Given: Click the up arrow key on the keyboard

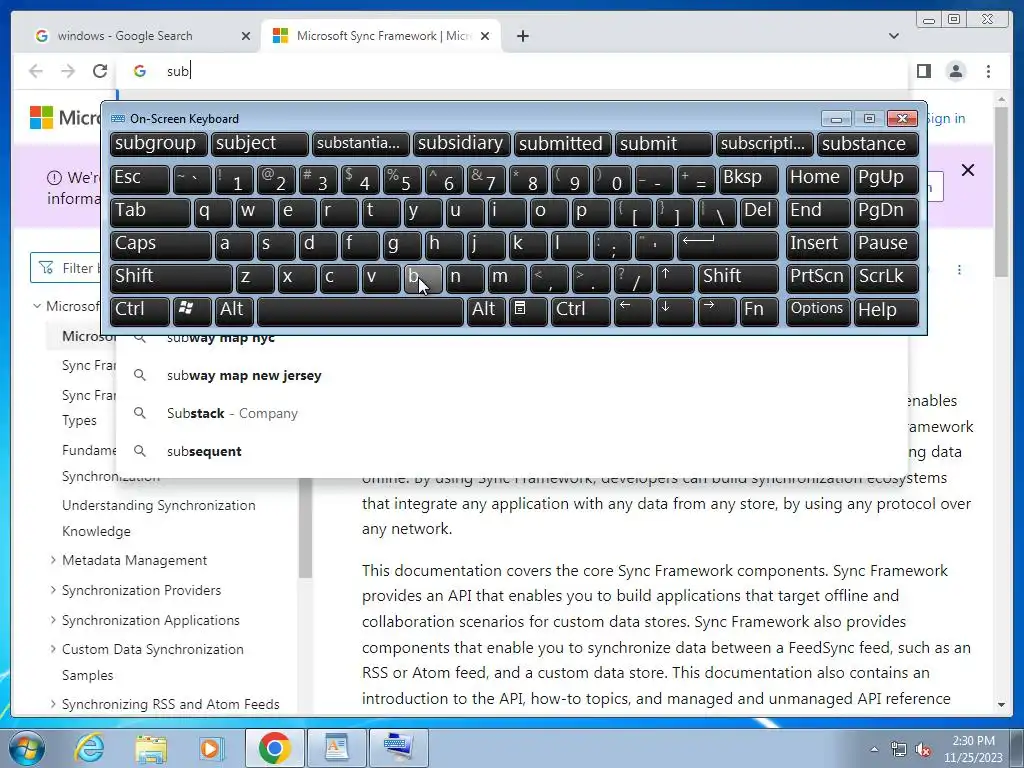Looking at the screenshot, I should point(674,278).
